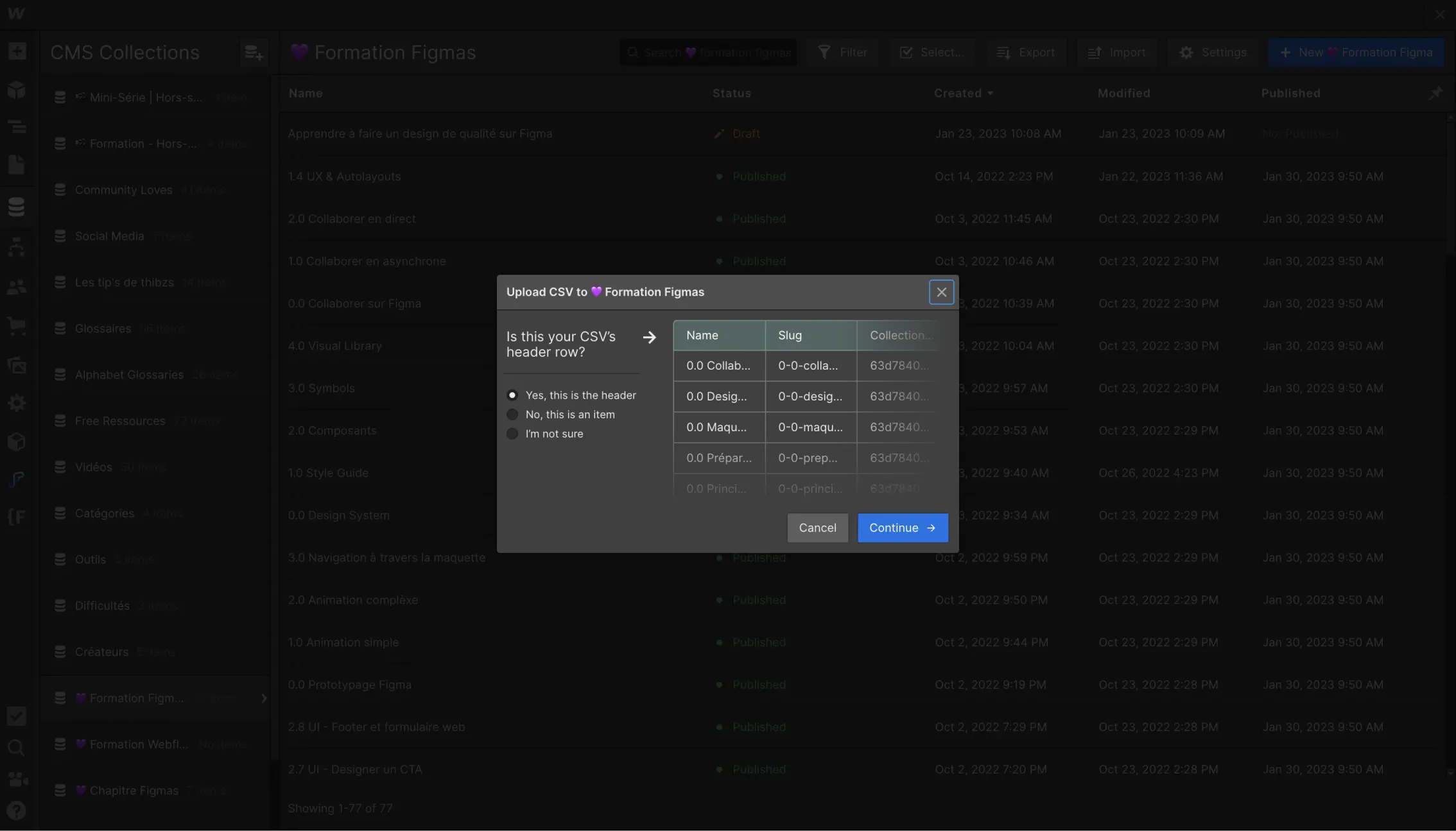This screenshot has height=831, width=1456.
Task: Open the site Settings gear in sidebar
Action: click(x=17, y=403)
